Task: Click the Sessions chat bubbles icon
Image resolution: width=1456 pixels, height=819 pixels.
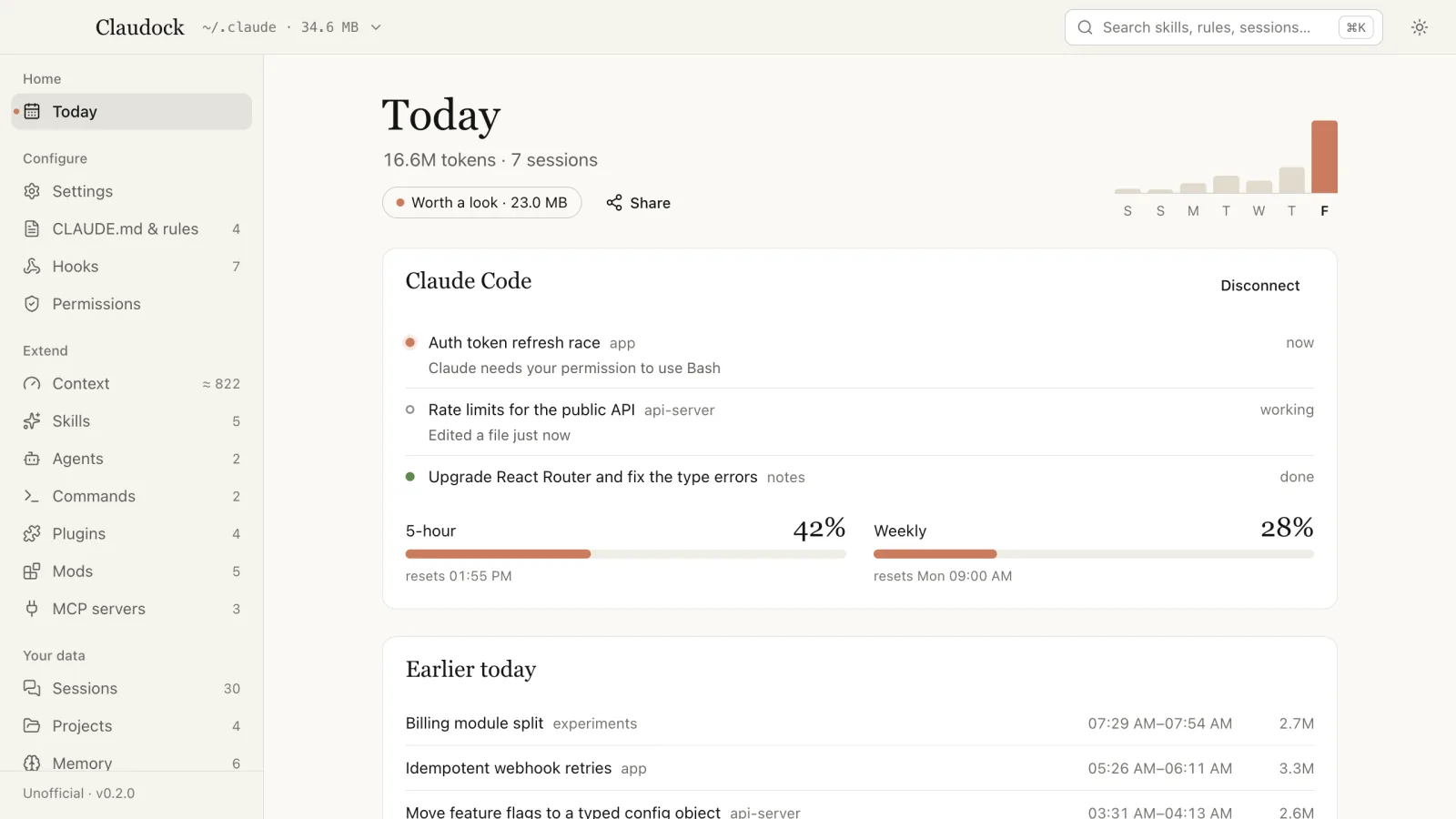Action: pos(32,688)
